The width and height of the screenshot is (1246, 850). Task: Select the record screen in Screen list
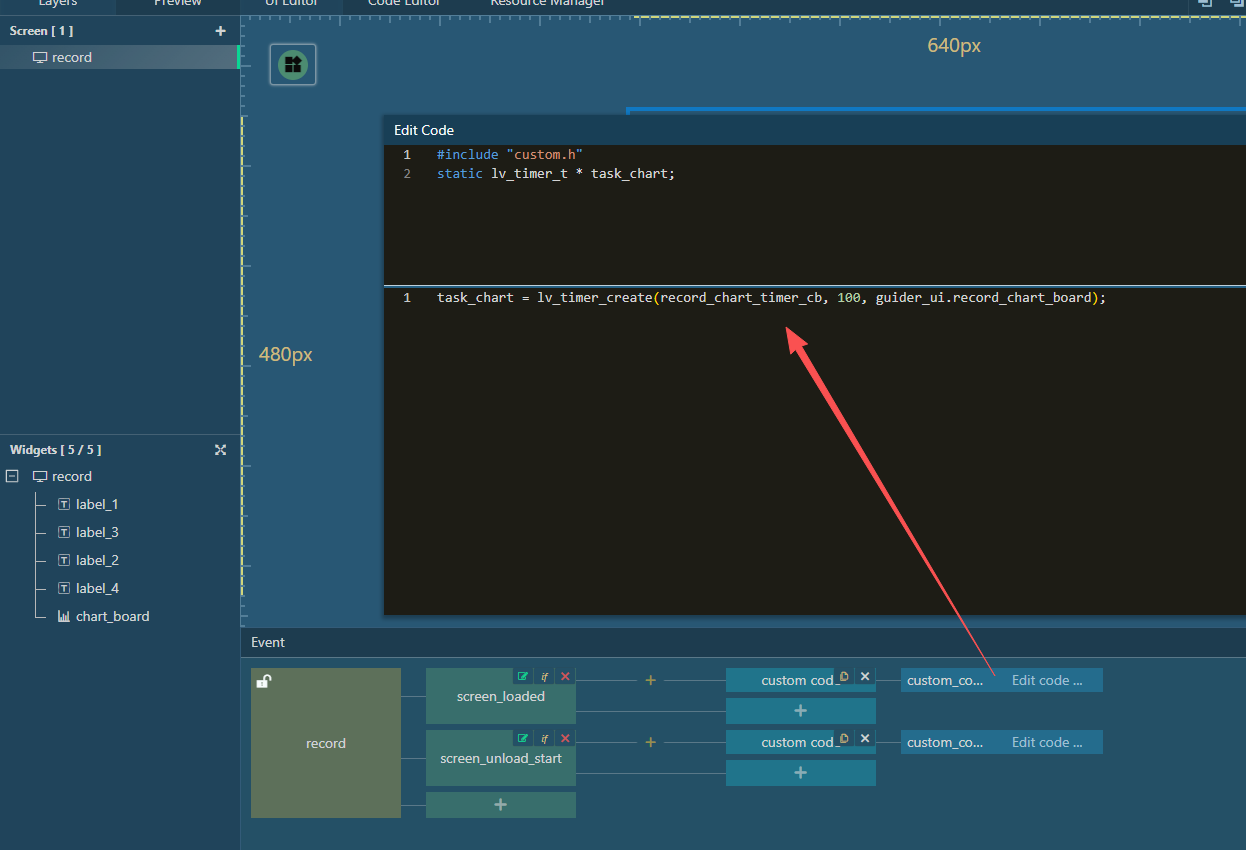[72, 58]
